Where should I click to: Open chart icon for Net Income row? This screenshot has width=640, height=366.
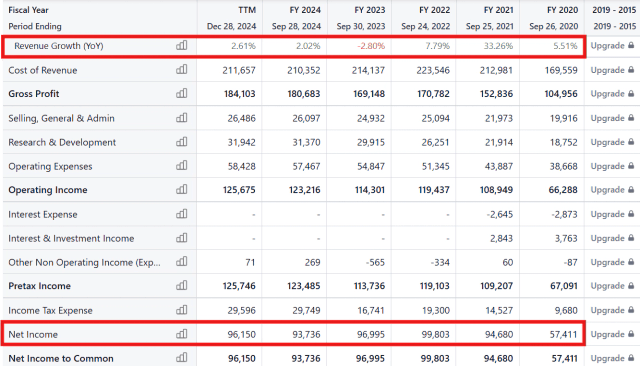(182, 334)
